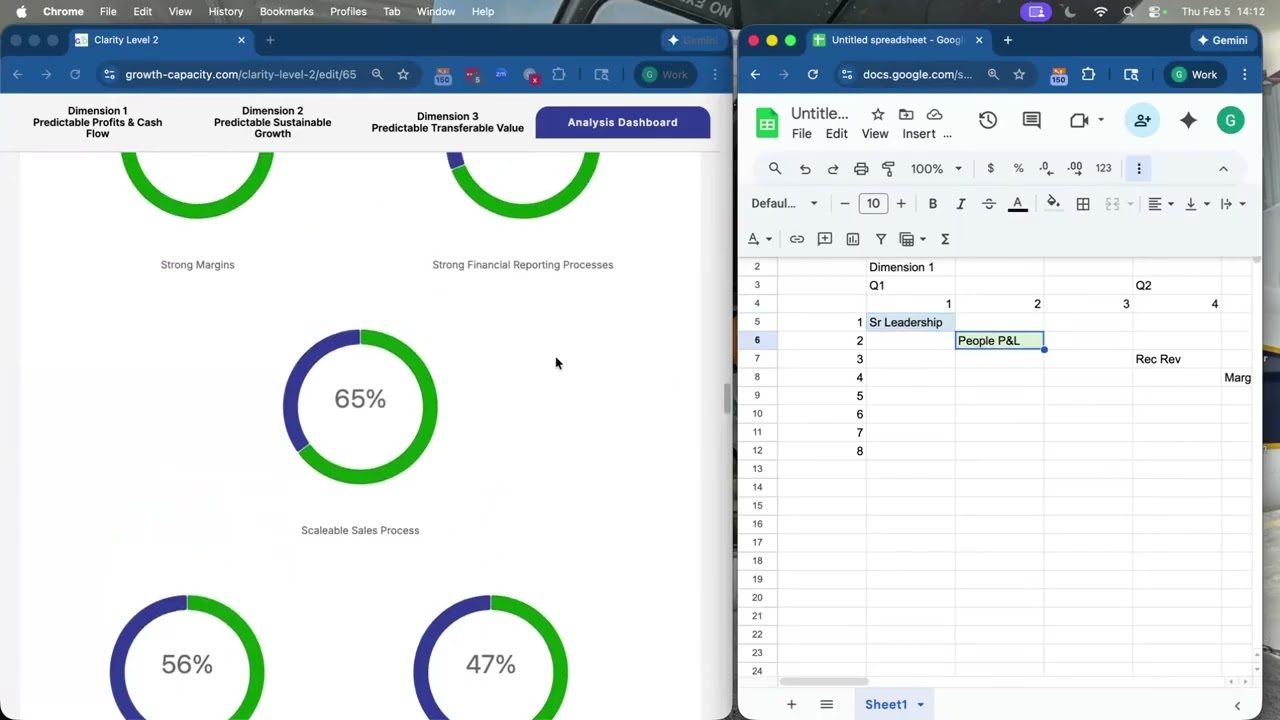Decrease decimal places in Sheets toolbar
The height and width of the screenshot is (720, 1280).
click(1046, 168)
